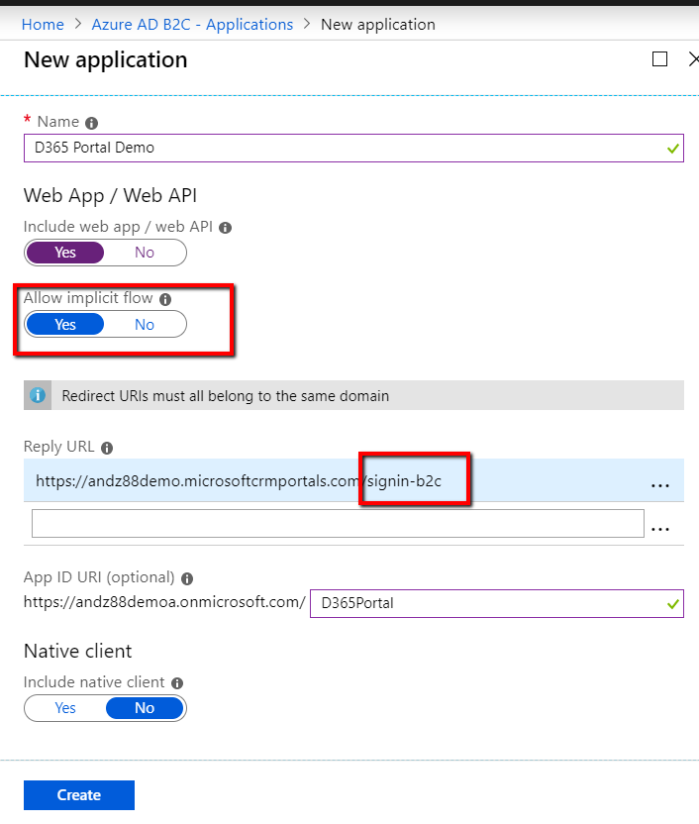Click the Create button
This screenshot has width=699, height=824.
pyautogui.click(x=79, y=795)
